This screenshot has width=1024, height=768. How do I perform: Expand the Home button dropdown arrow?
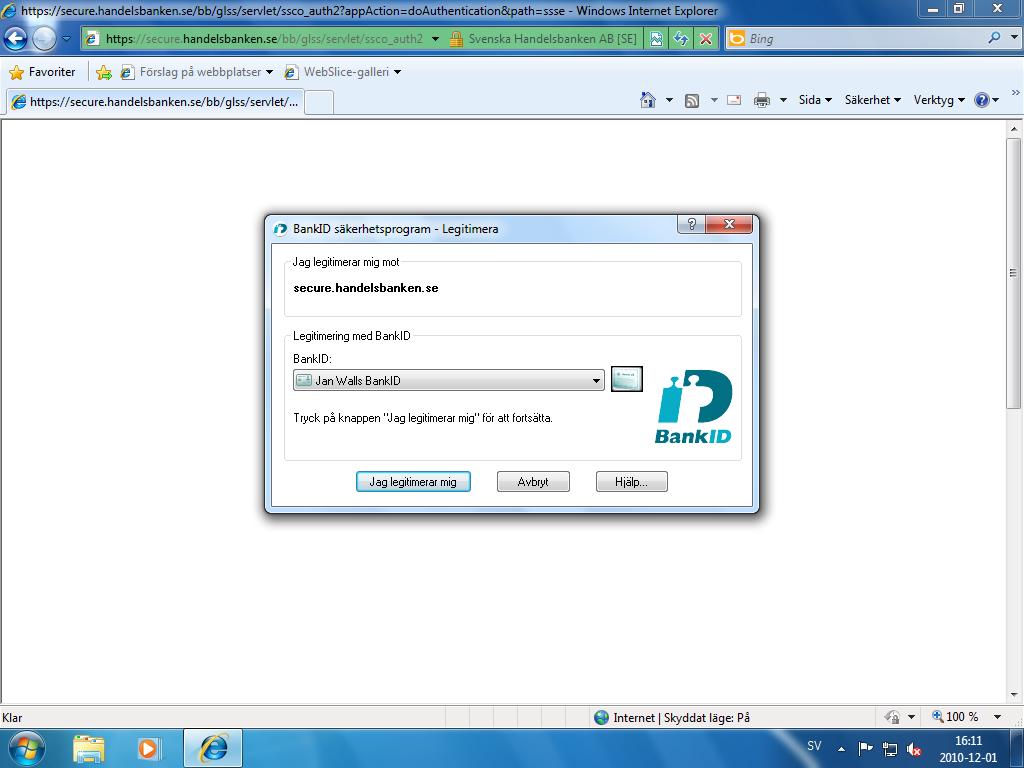[669, 100]
